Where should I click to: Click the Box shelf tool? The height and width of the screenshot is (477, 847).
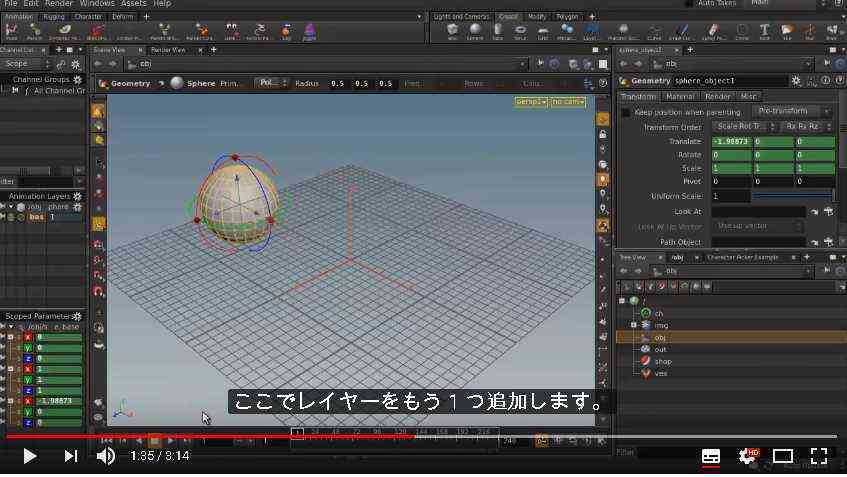click(453, 32)
